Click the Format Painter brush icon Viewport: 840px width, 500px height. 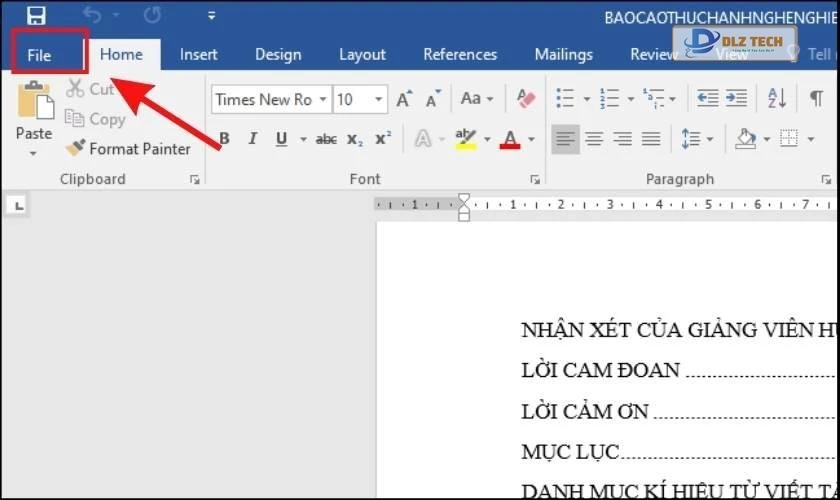point(76,148)
